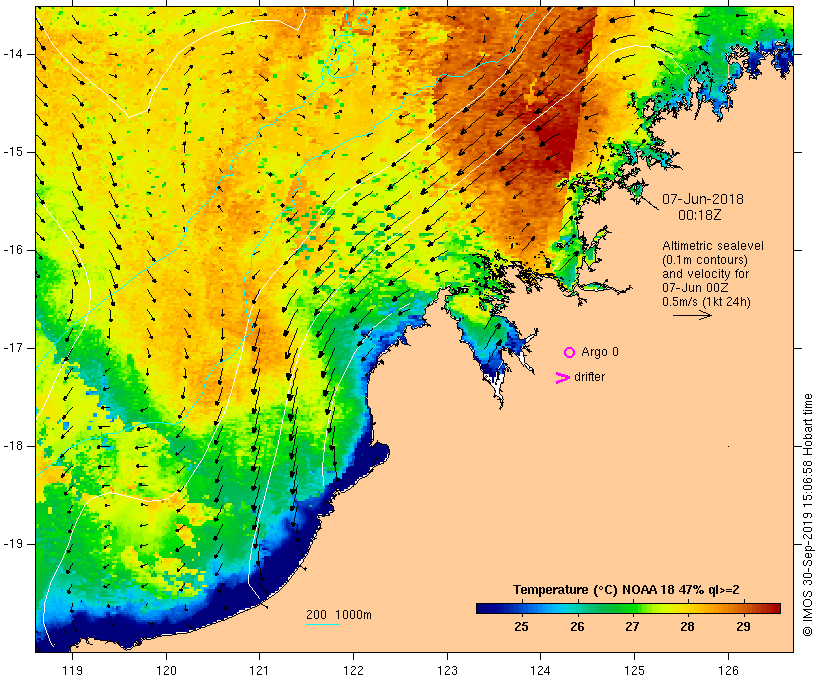
Task: Click the time label 00:18Z
Action: pyautogui.click(x=699, y=215)
